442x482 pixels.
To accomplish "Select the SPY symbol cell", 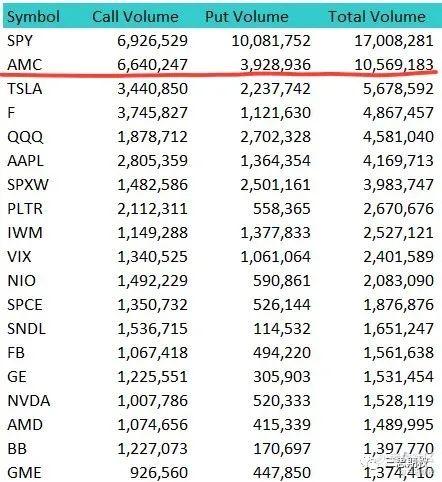I will coord(20,41).
